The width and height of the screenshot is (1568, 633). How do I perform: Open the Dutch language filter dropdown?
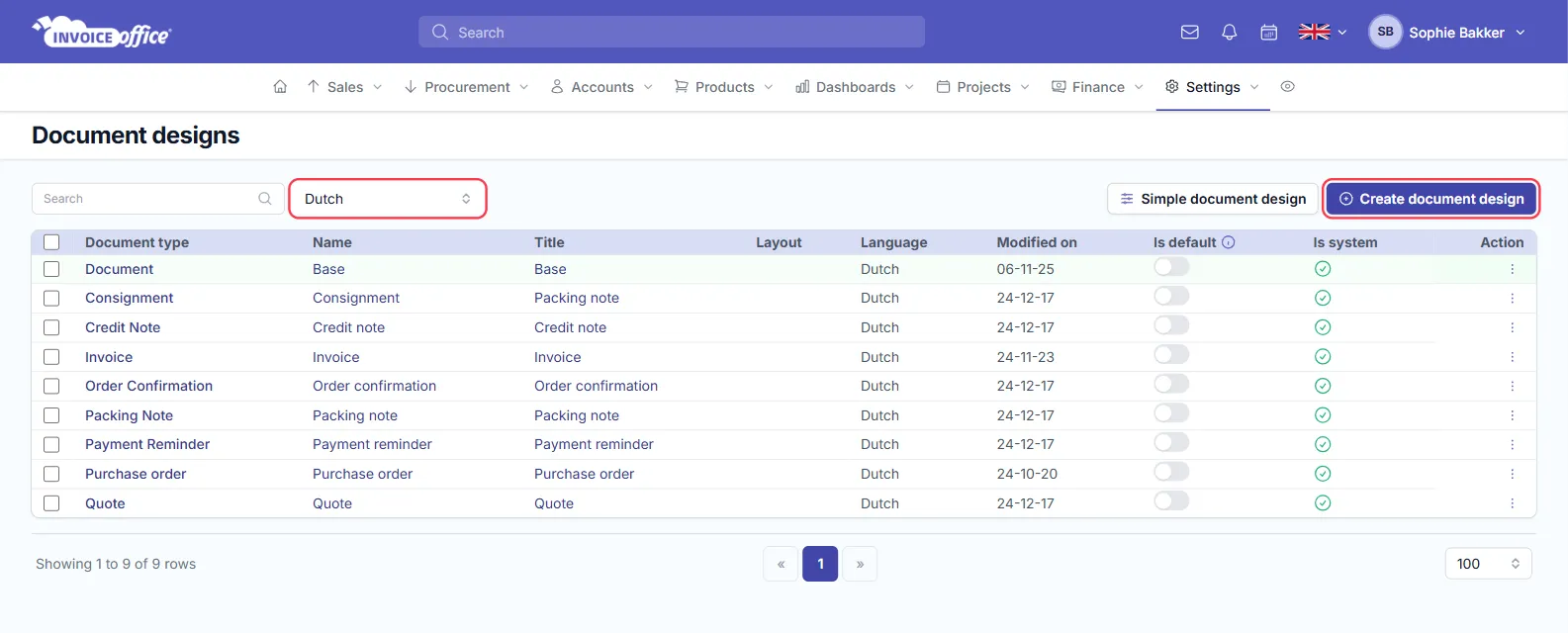[x=388, y=199]
